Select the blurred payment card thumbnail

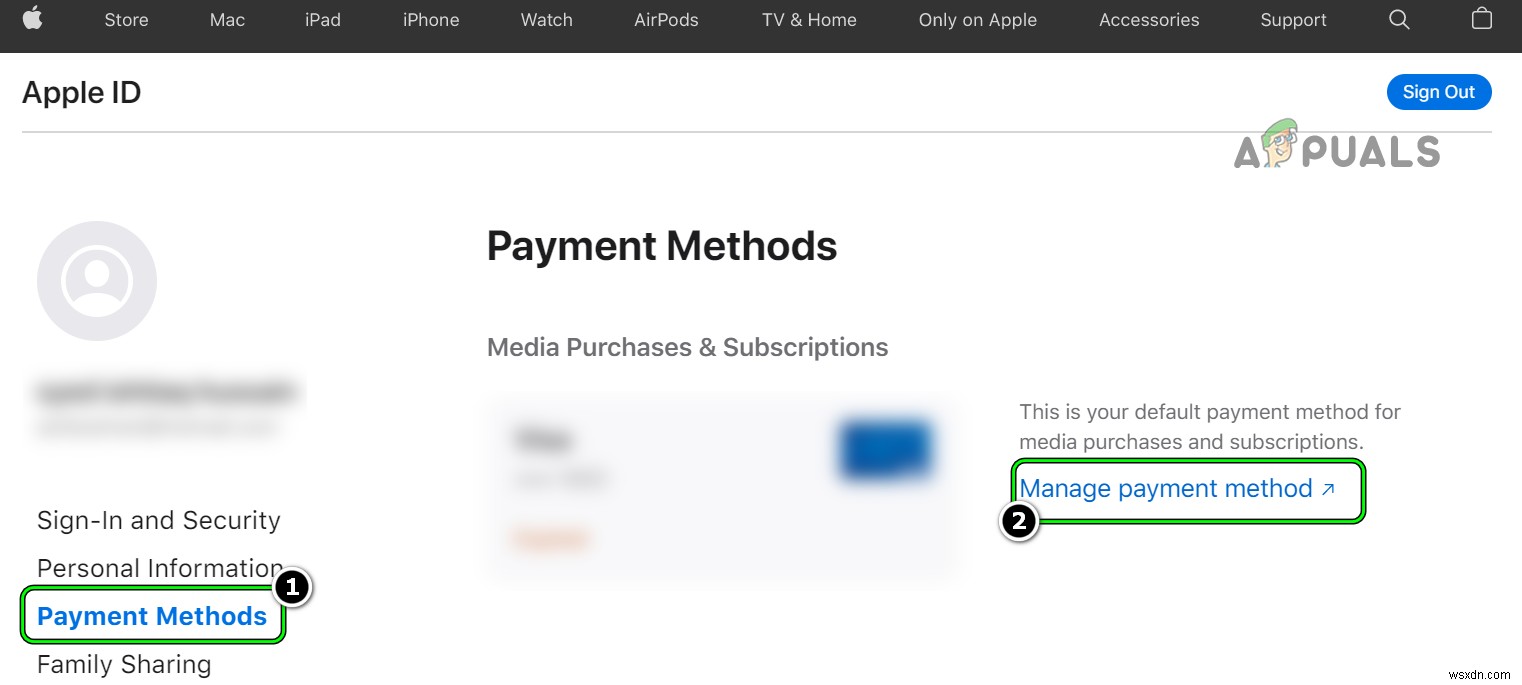884,449
